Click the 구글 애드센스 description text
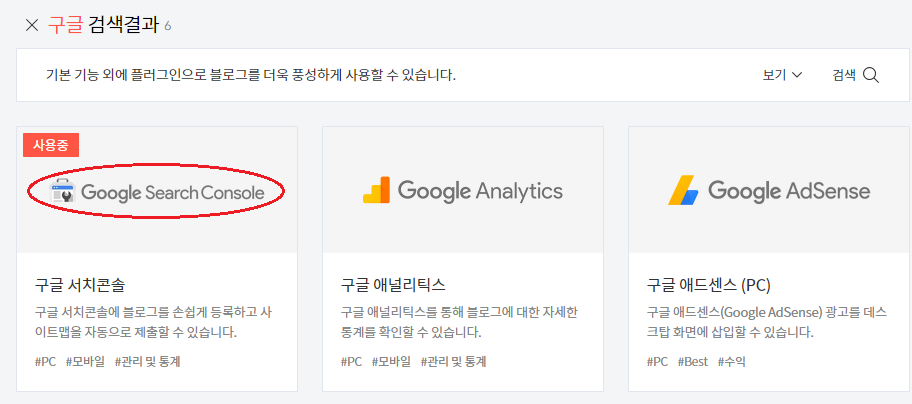Screen dimensions: 912x404 tap(767, 323)
